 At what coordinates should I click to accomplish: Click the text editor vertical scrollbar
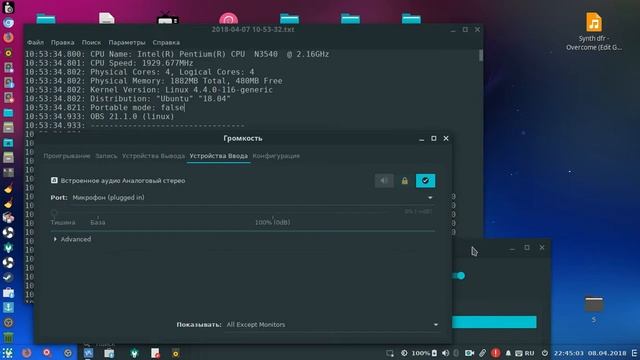tap(481, 56)
